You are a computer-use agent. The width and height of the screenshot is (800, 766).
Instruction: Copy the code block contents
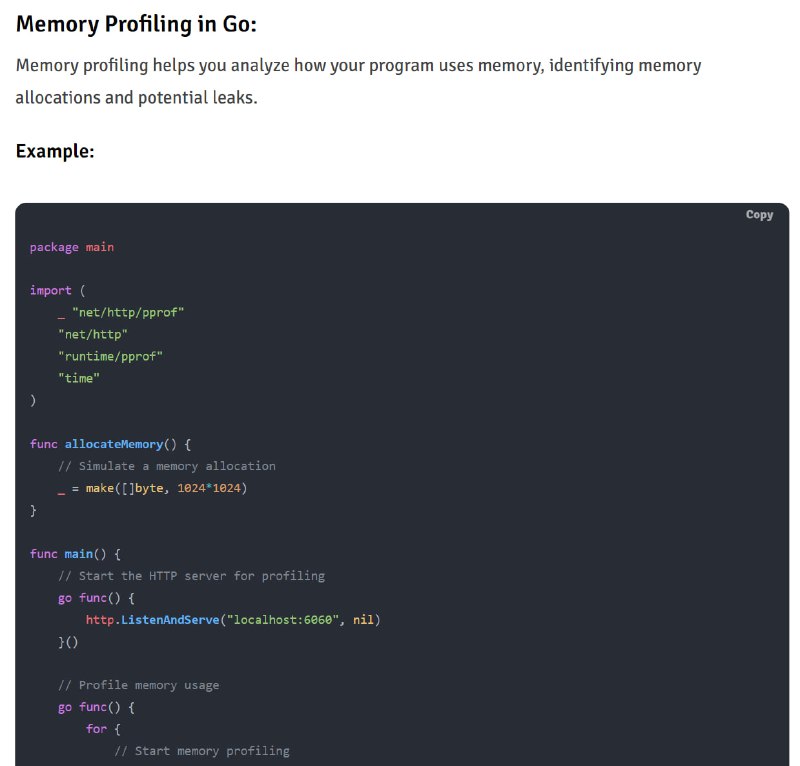(x=759, y=215)
